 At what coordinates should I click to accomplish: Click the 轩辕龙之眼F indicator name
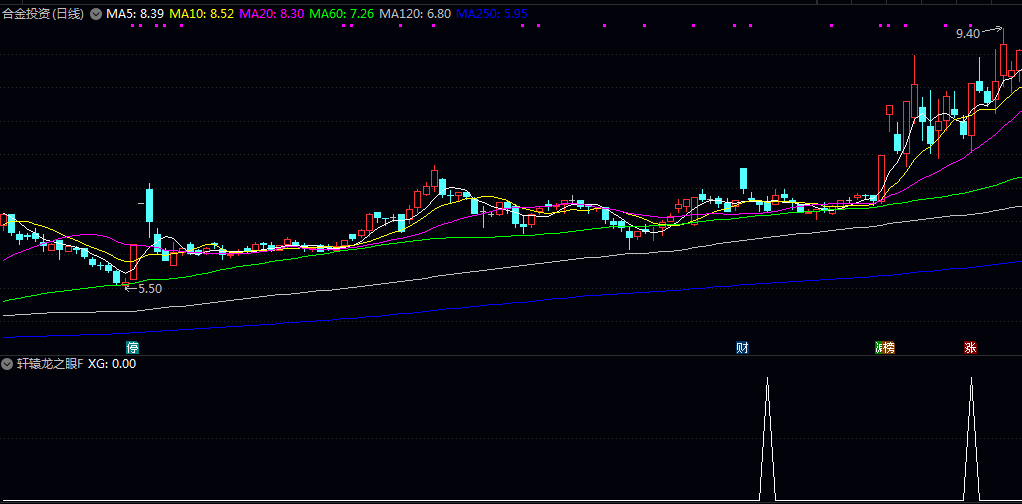[x=50, y=364]
